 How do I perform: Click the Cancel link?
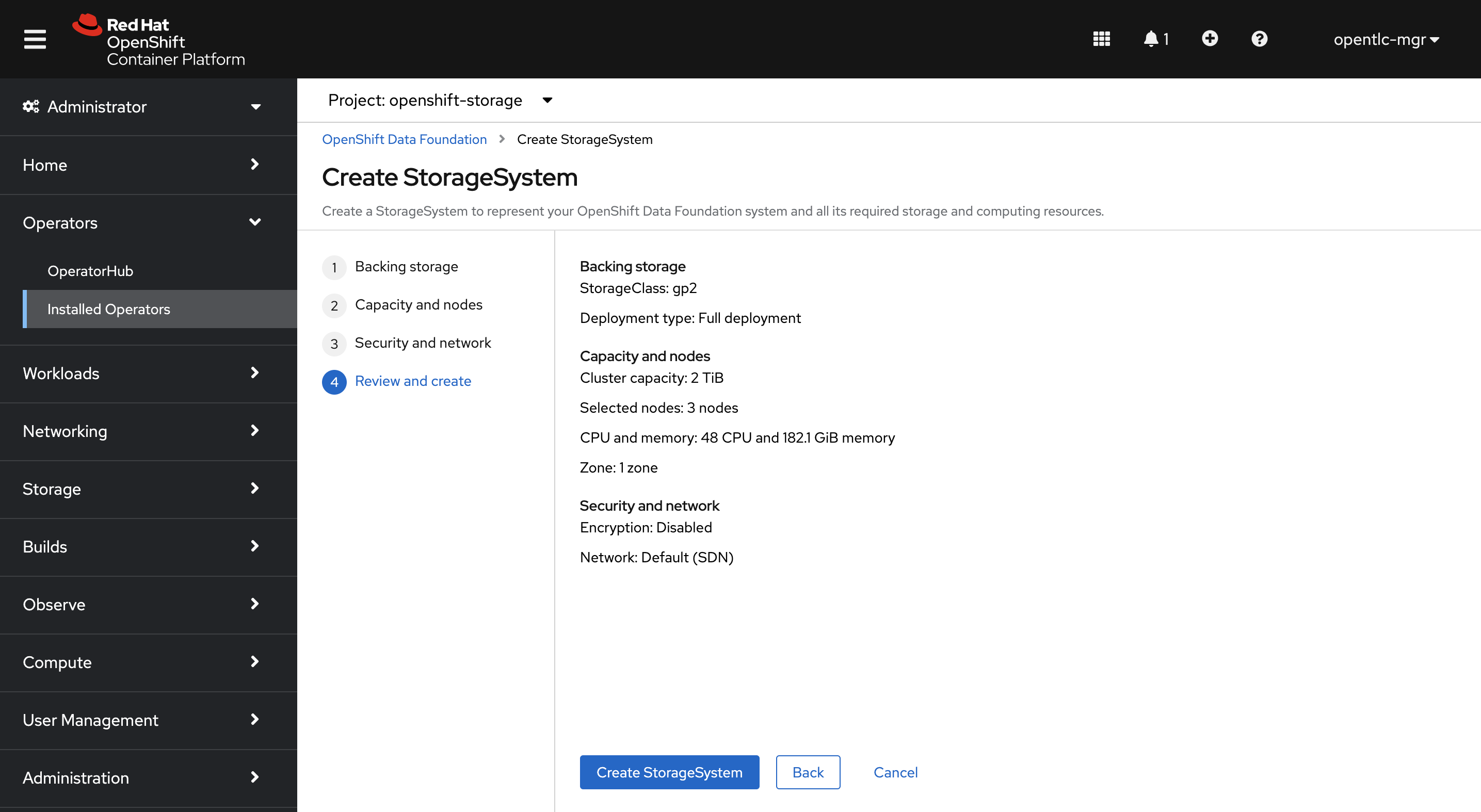pos(895,772)
